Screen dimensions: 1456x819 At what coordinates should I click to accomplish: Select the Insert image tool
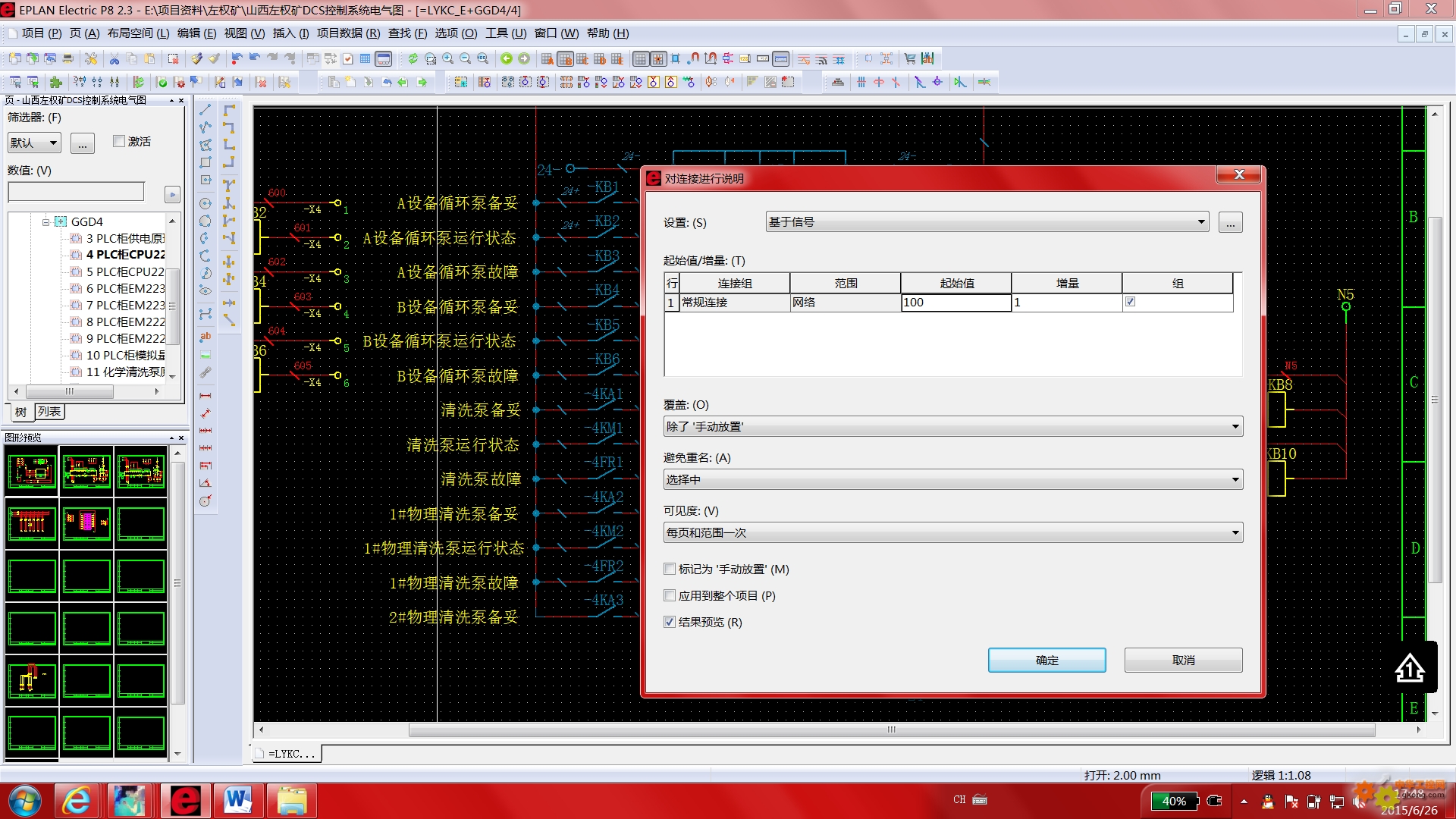[206, 355]
